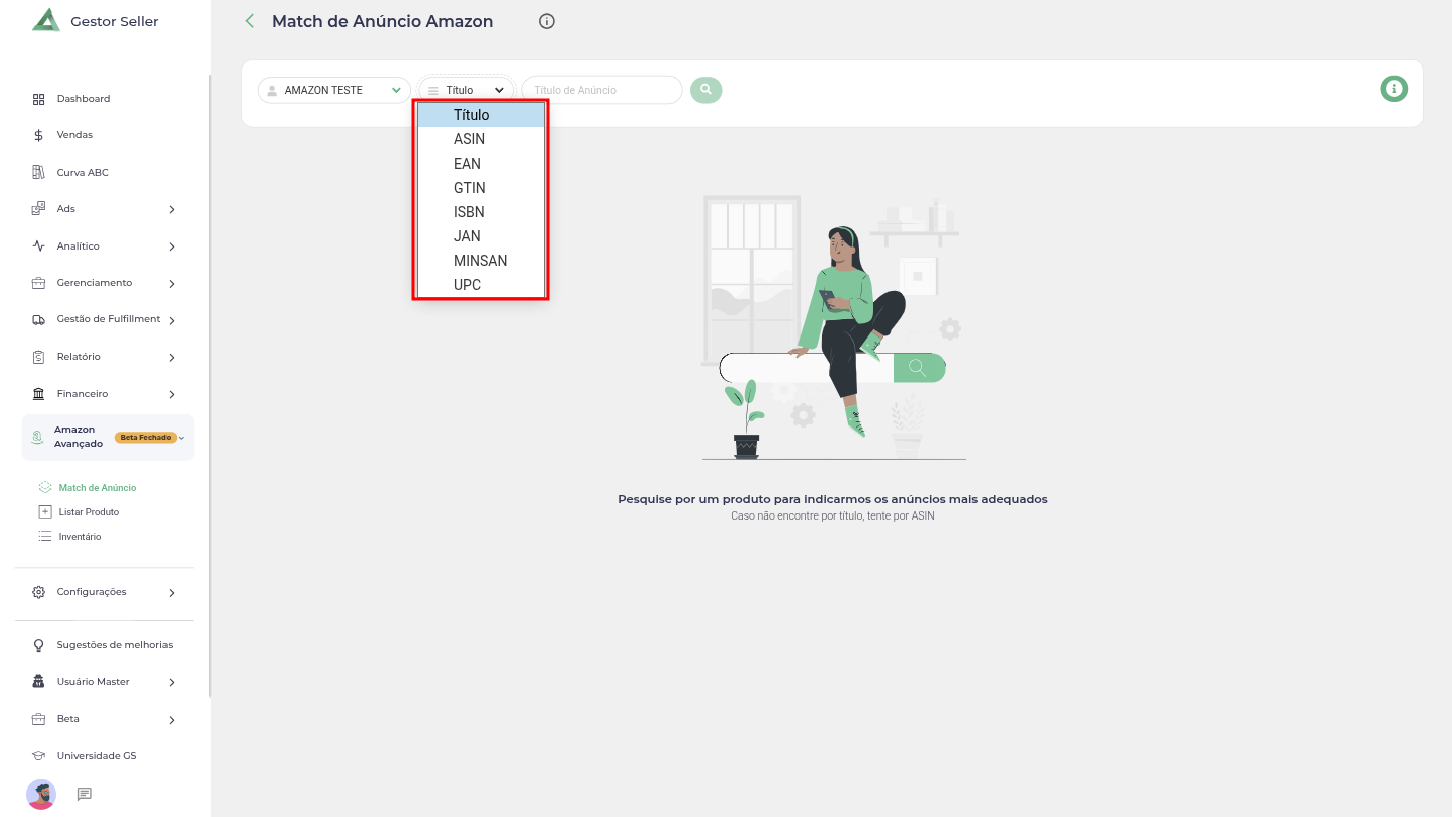
Task: Open the Listar Produto page
Action: [x=88, y=512]
